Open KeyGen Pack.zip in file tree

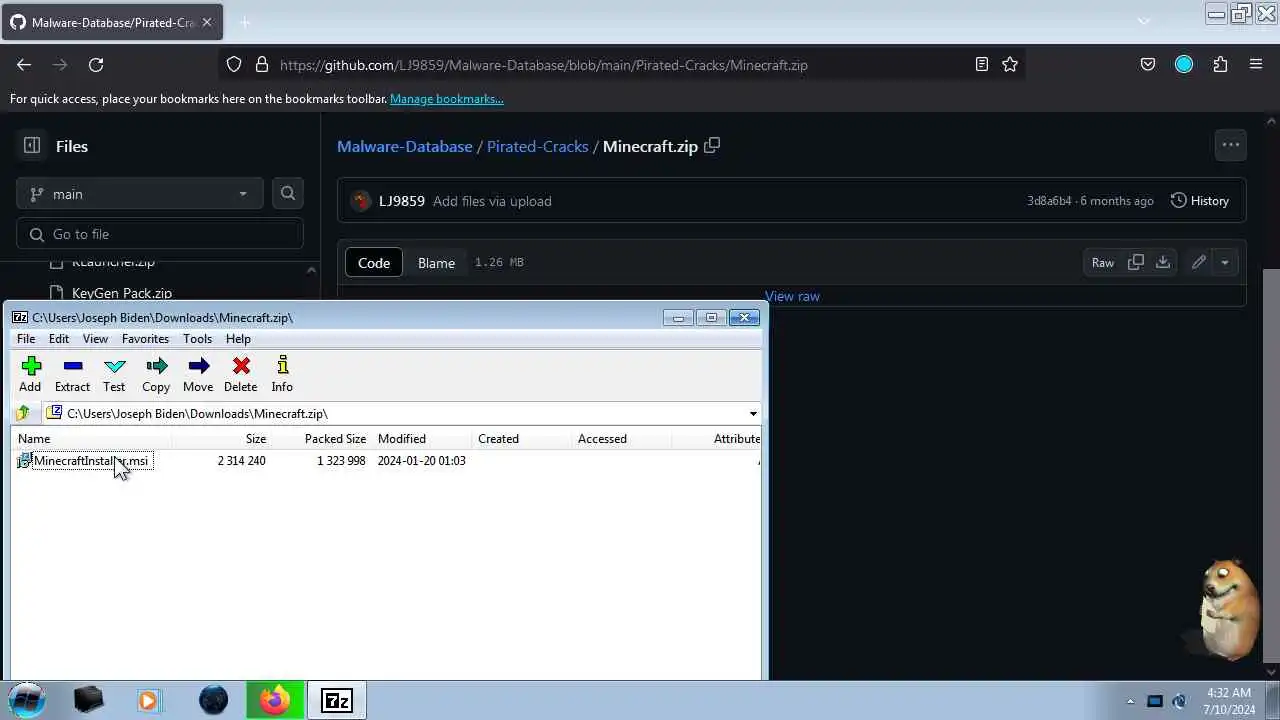click(122, 293)
